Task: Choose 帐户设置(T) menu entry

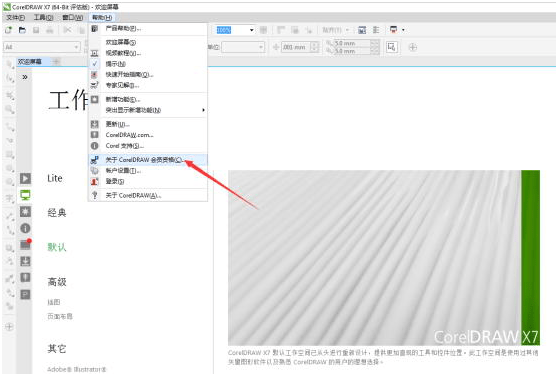Action: (123, 171)
